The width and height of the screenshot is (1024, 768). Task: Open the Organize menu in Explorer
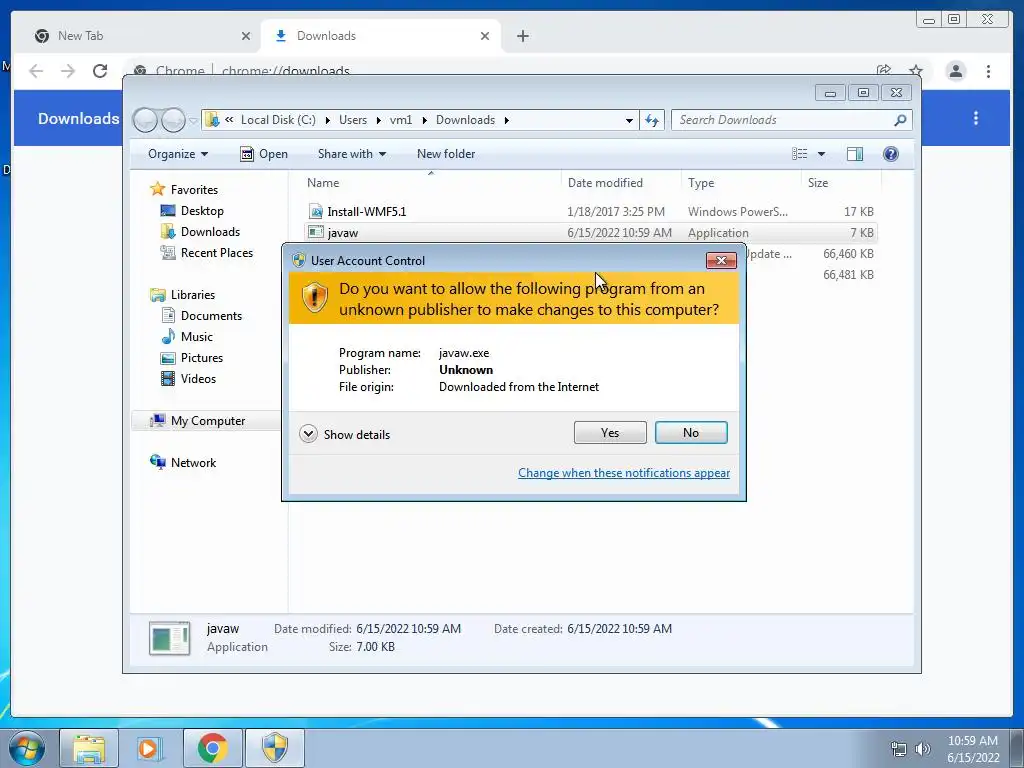tap(178, 154)
